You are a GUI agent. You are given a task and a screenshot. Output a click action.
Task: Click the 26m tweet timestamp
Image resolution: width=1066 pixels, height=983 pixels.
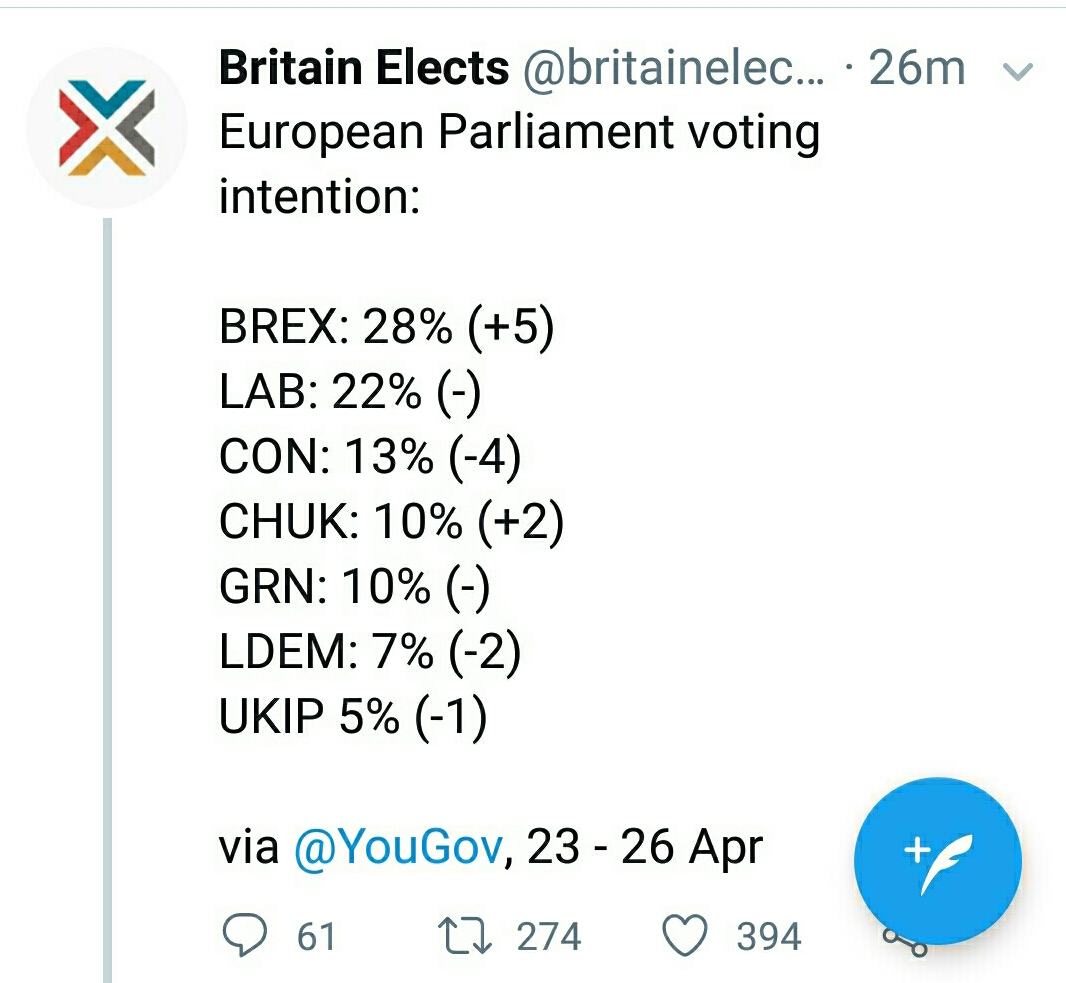[x=917, y=69]
